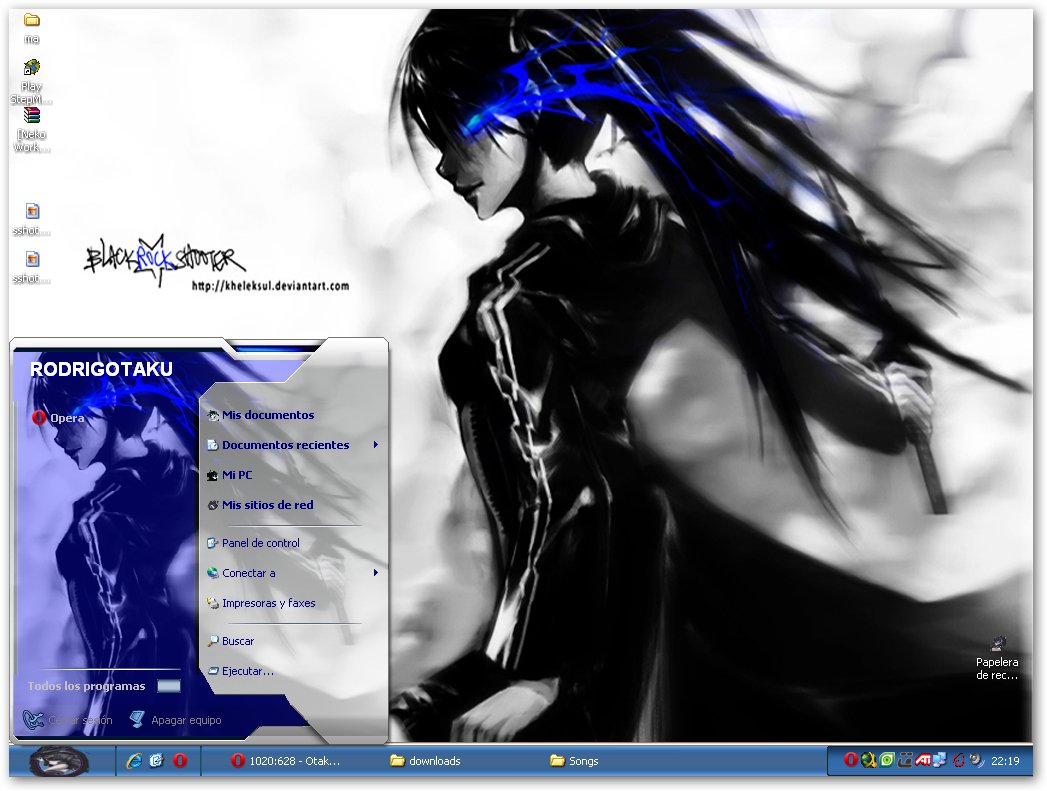Expand the Conectar a submenu arrow
This screenshot has height=791, width=1047.
pyautogui.click(x=376, y=573)
